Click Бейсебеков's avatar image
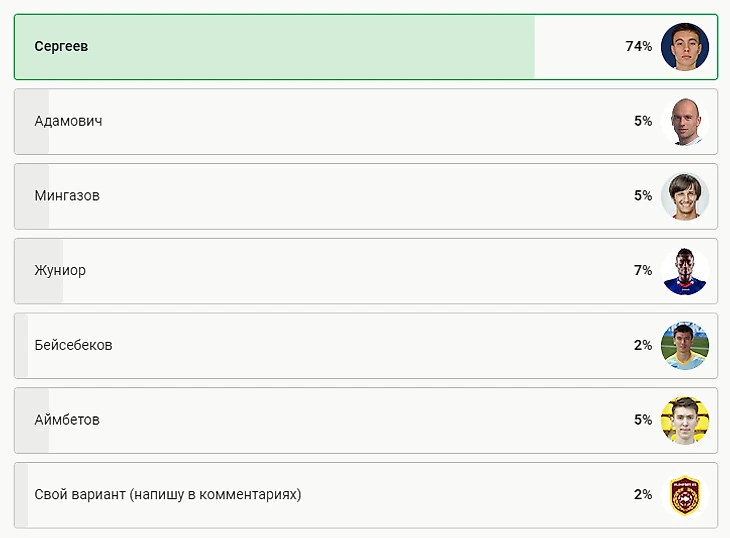The height and width of the screenshot is (538, 730). [x=685, y=346]
